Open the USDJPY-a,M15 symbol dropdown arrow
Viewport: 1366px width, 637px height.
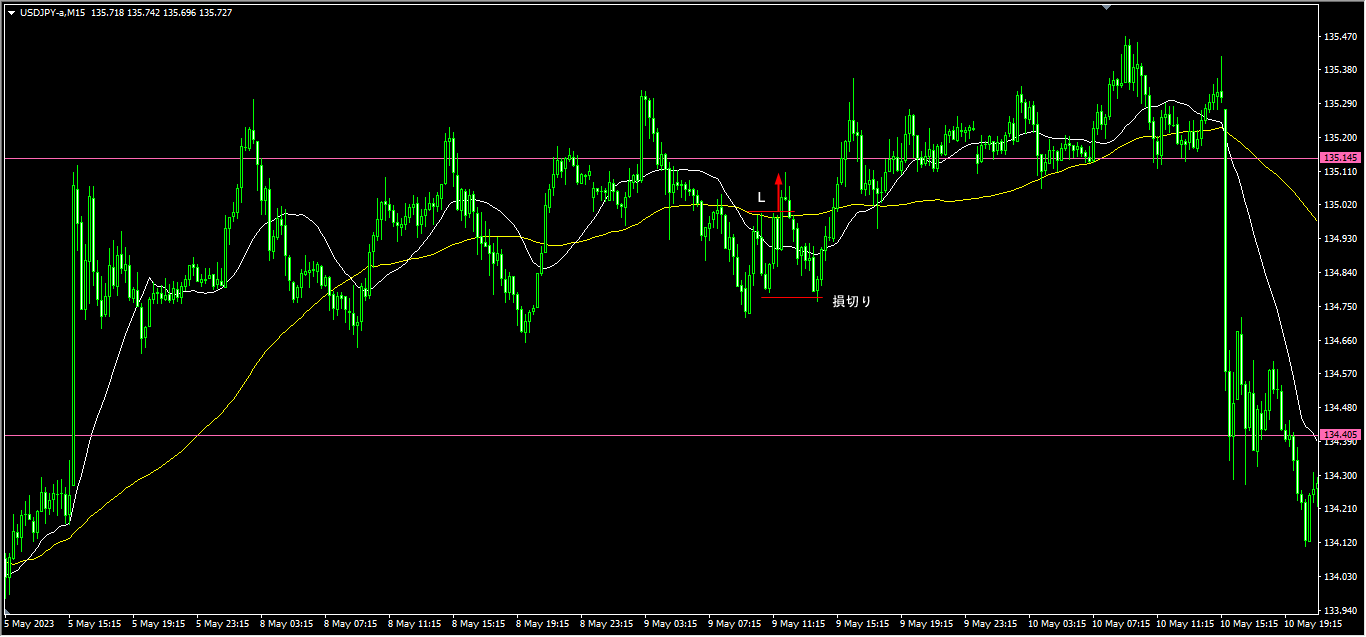[x=11, y=13]
